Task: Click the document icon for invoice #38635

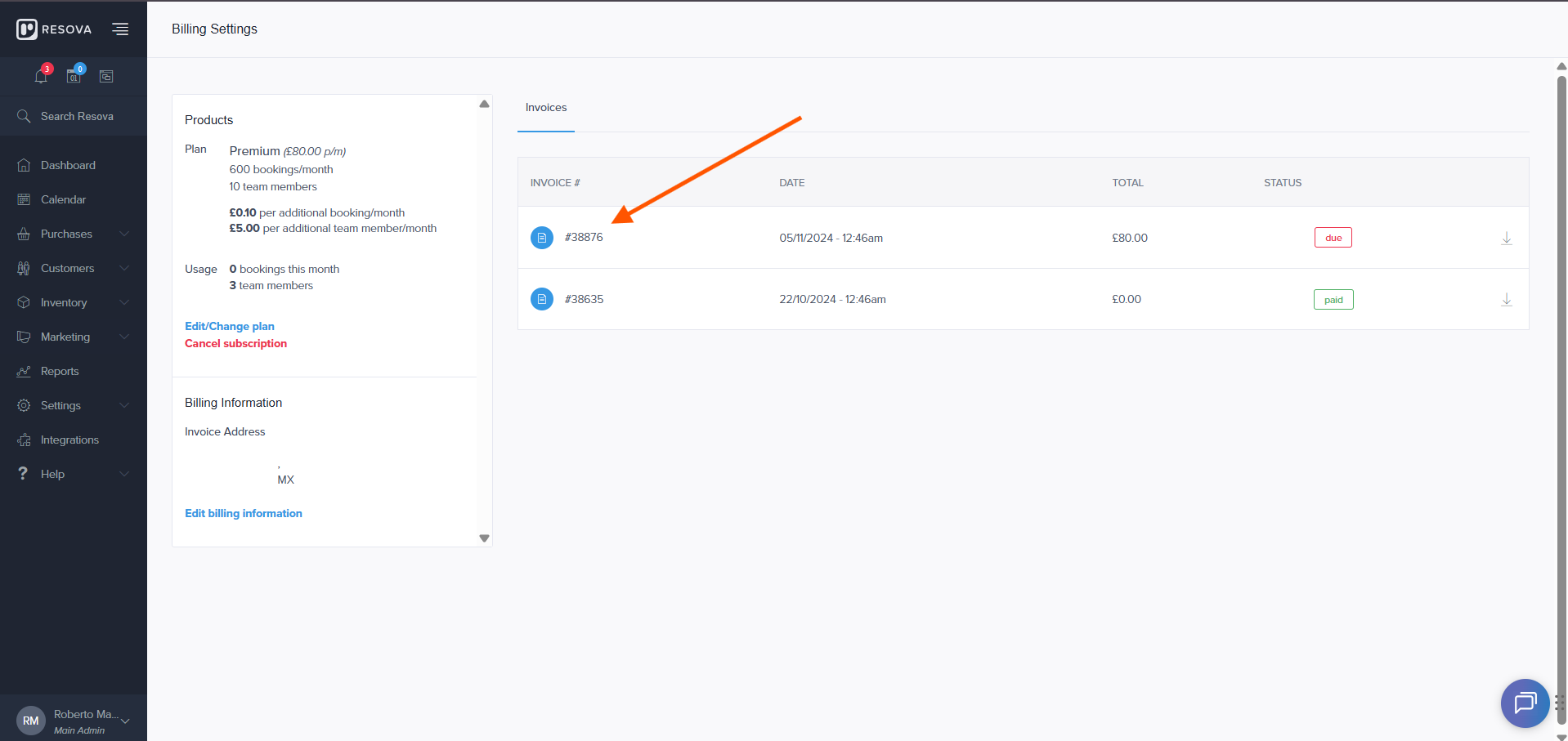Action: pyautogui.click(x=542, y=299)
